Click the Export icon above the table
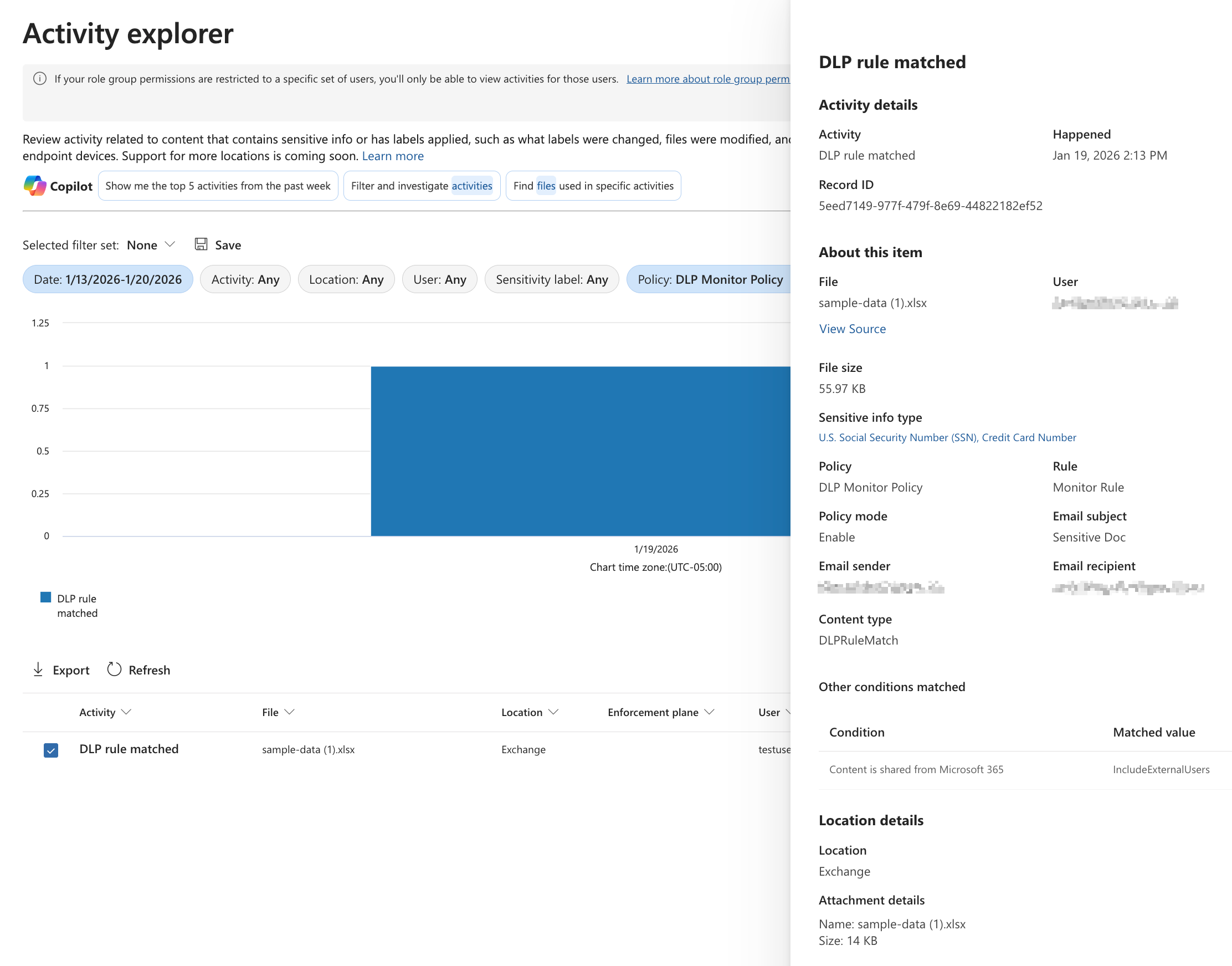 38,669
